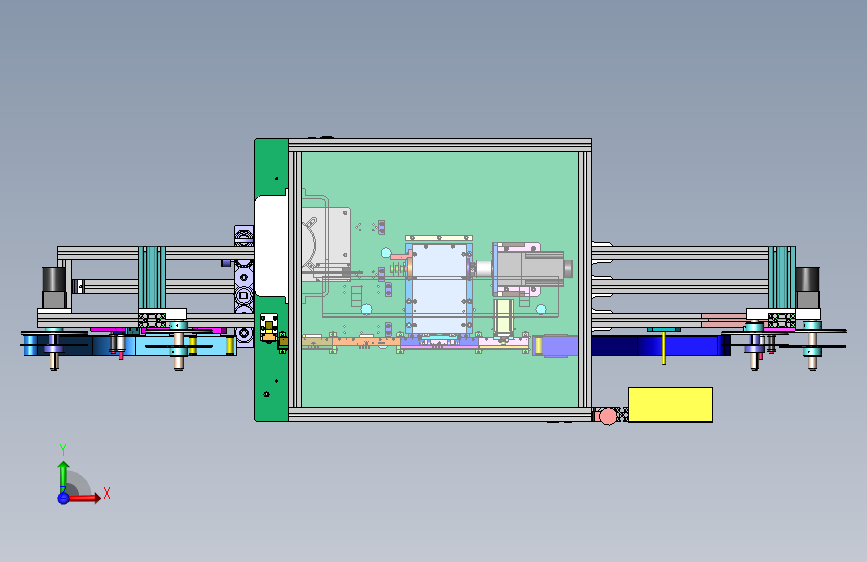Pick the pink round part next to yellow box
Viewport: 867px width, 562px height.
pos(608,416)
